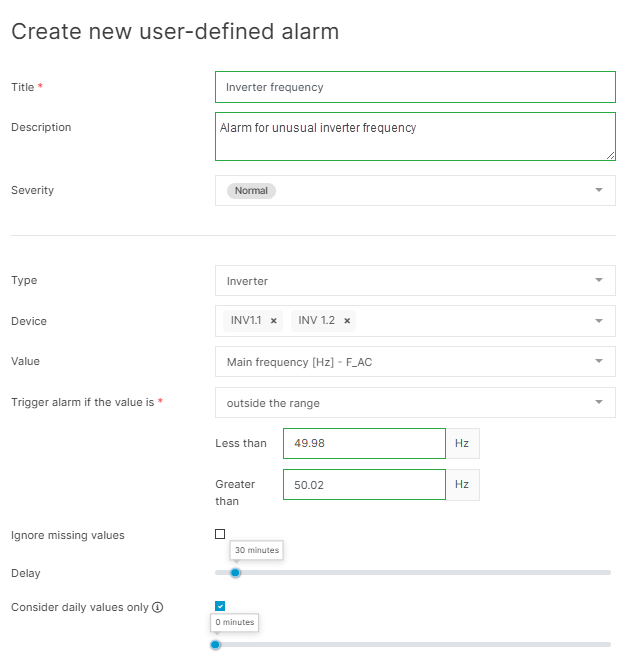
Task: Click info icon beside Consider daily values only
Action: tap(157, 607)
